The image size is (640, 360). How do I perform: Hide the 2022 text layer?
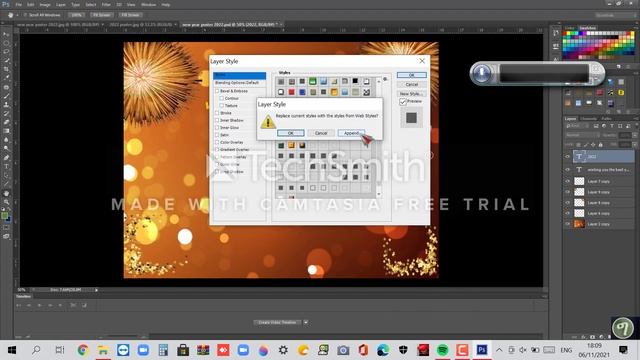(x=567, y=156)
